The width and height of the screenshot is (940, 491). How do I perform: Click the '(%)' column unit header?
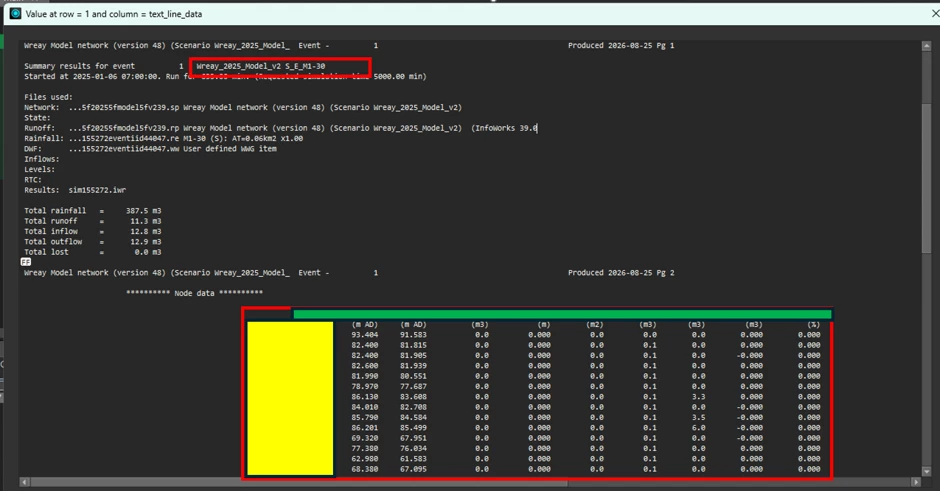(813, 324)
